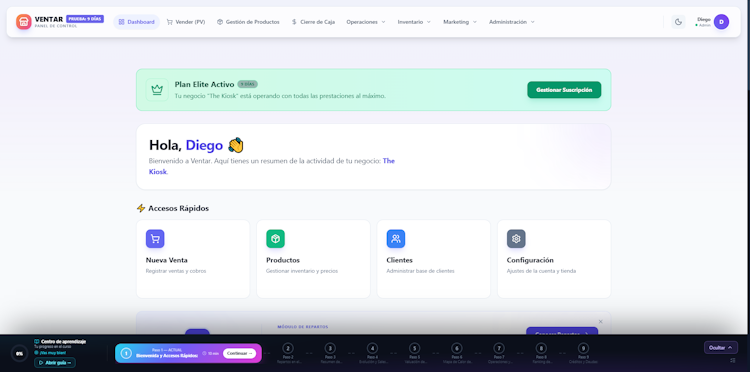The image size is (750, 372).
Task: Open Configuración gear icon
Action: coord(516,239)
